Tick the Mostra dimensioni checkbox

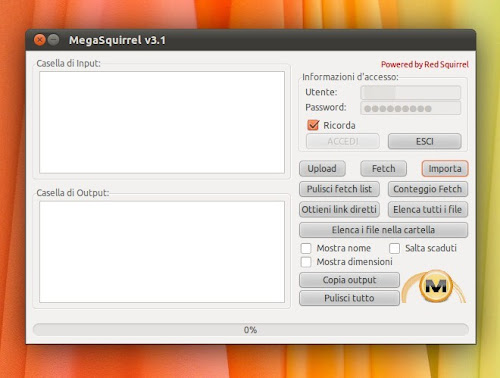[306, 262]
